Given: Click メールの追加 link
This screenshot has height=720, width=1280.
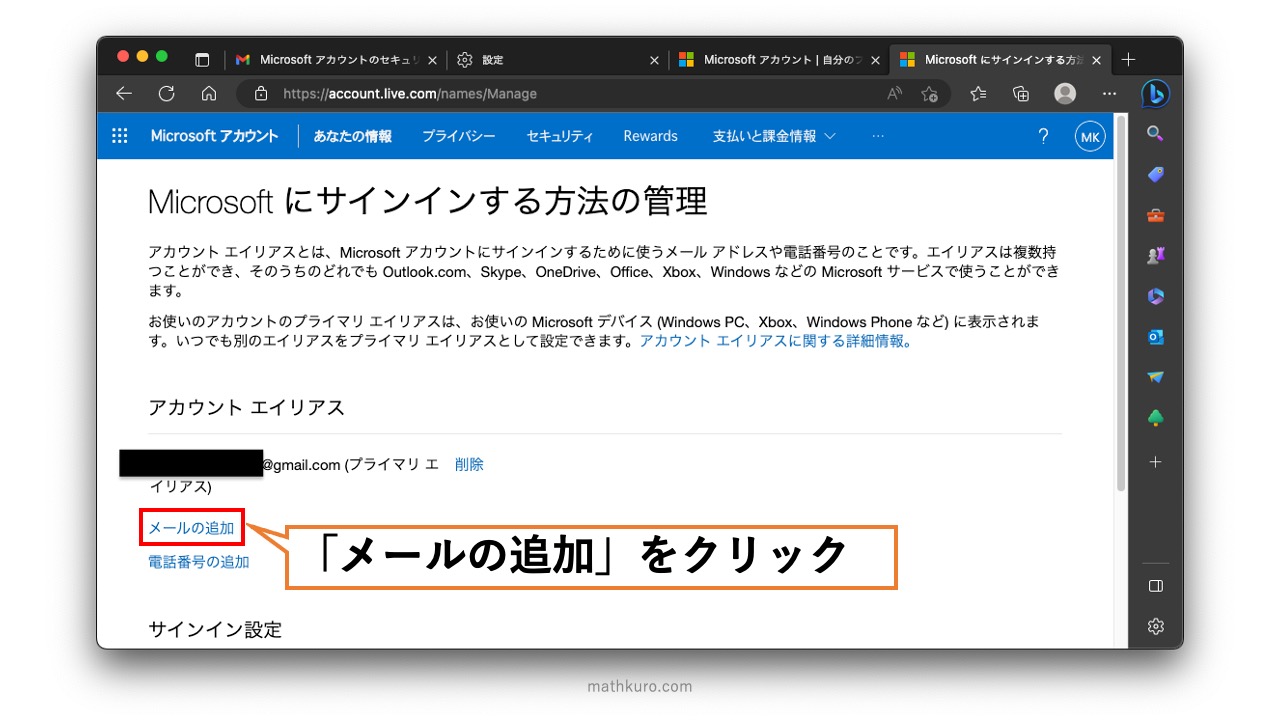Looking at the screenshot, I should click(191, 528).
